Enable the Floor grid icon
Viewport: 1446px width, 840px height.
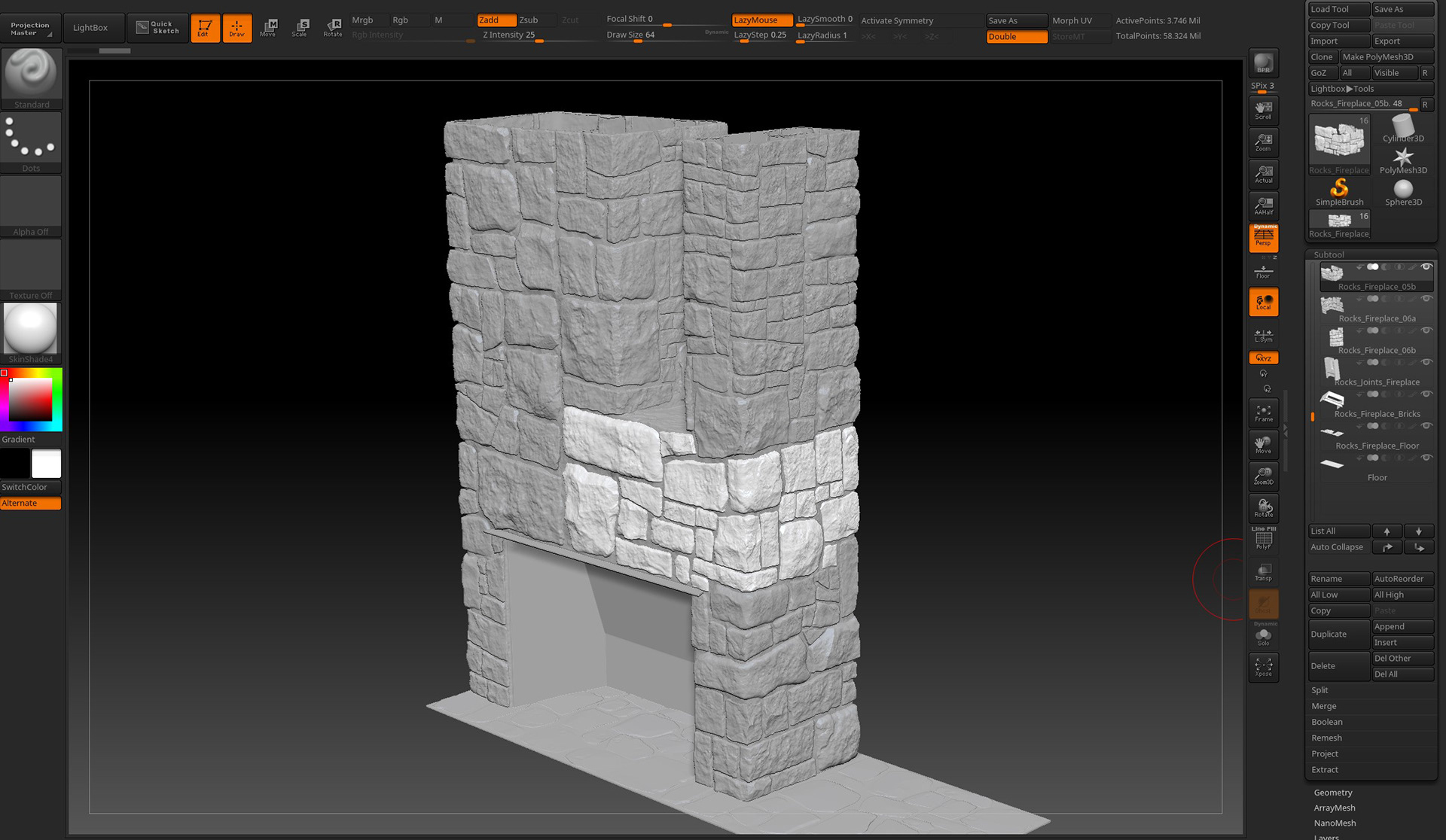tap(1263, 270)
